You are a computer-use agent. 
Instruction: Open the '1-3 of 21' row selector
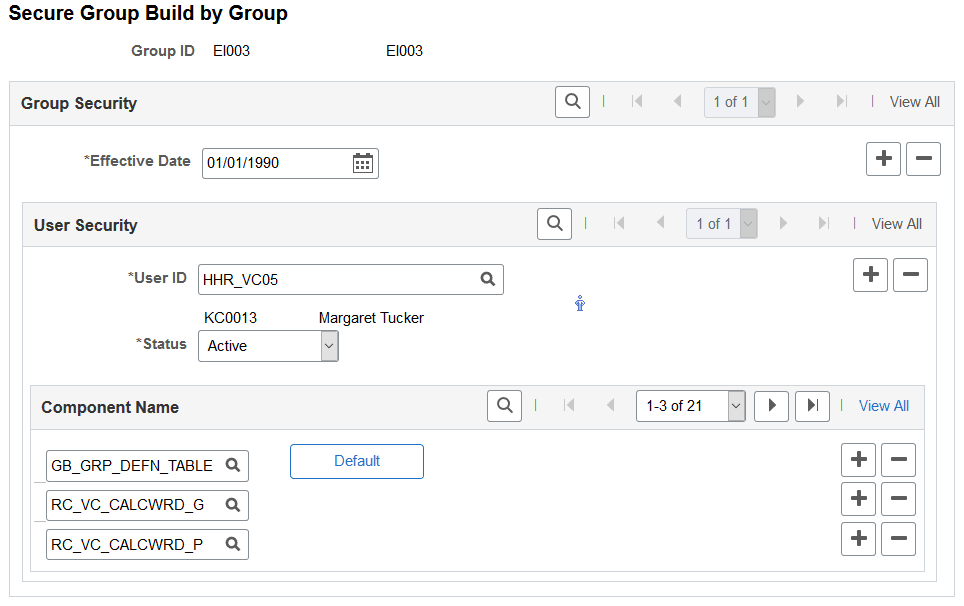[690, 406]
